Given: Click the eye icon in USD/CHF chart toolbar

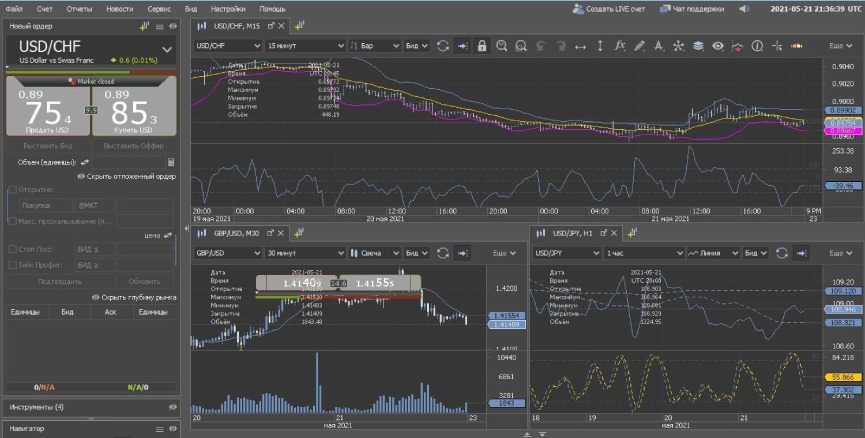Looking at the screenshot, I should click(x=717, y=46).
